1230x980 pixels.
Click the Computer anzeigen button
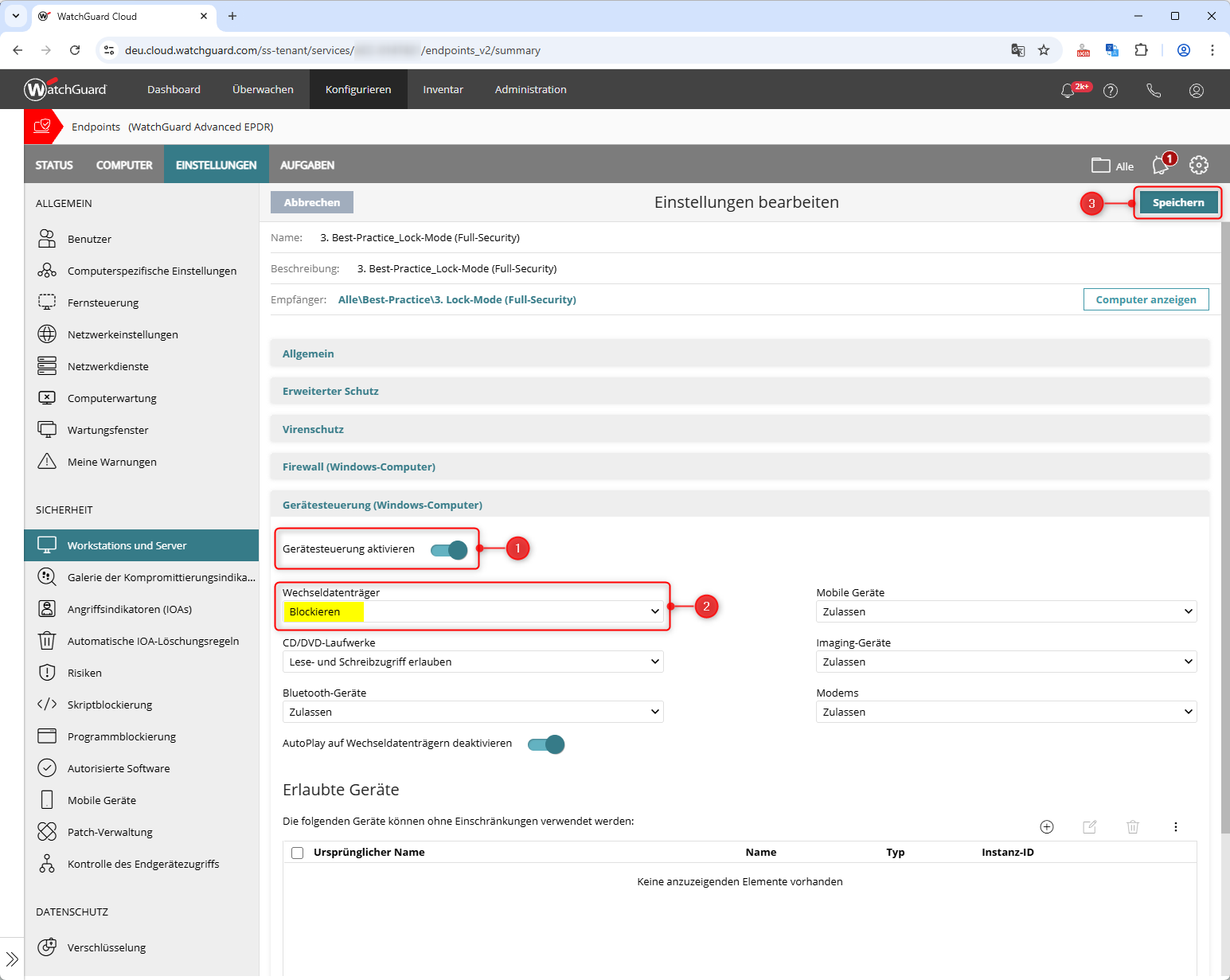[x=1146, y=299]
